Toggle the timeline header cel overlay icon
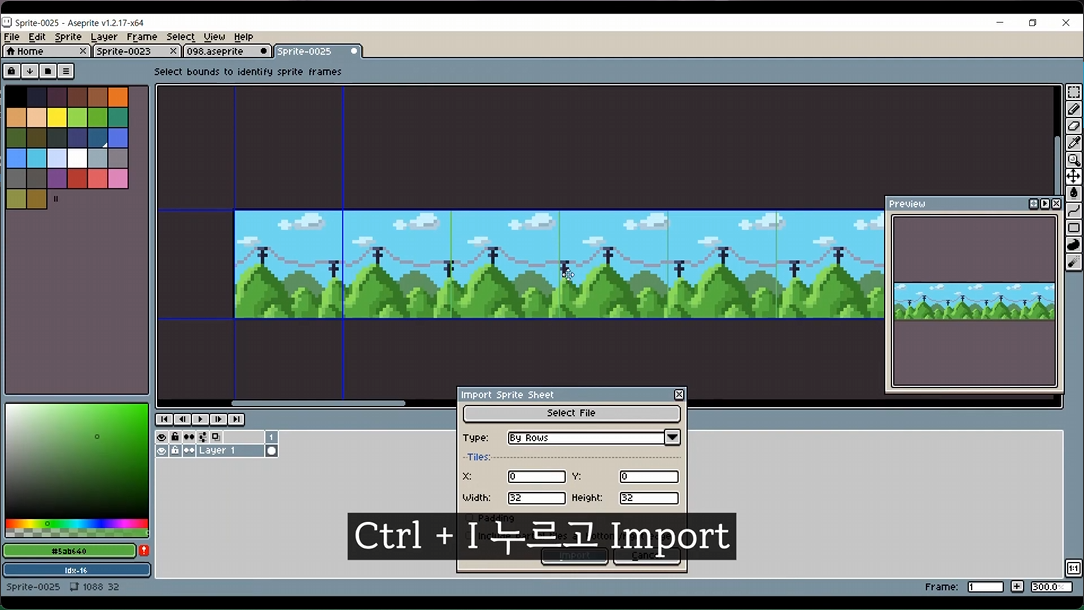Image resolution: width=1084 pixels, height=610 pixels. click(216, 437)
